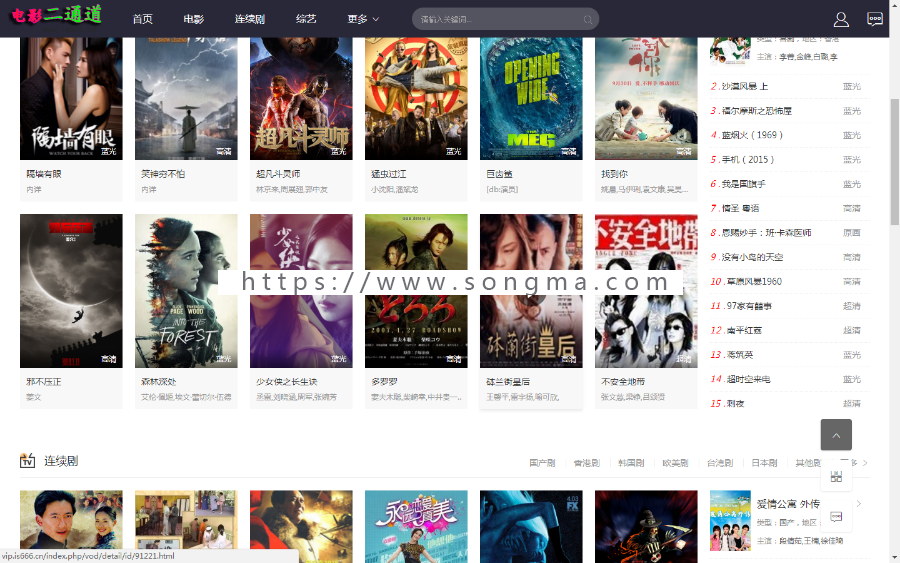Open the 隔墙有眼 movie poster
The width and height of the screenshot is (900, 563).
pos(71,99)
